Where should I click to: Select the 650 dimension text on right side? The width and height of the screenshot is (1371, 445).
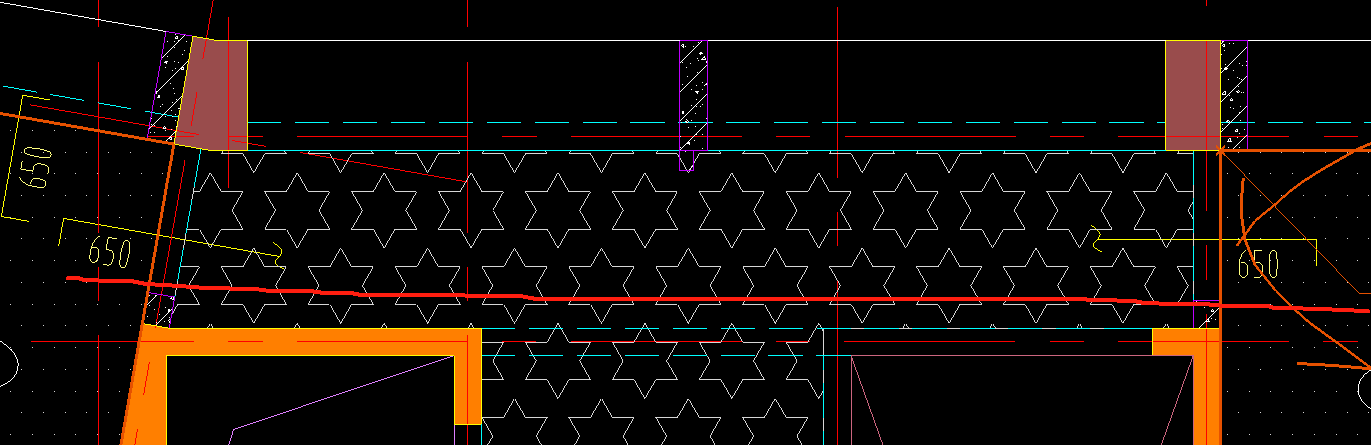pos(1258,265)
